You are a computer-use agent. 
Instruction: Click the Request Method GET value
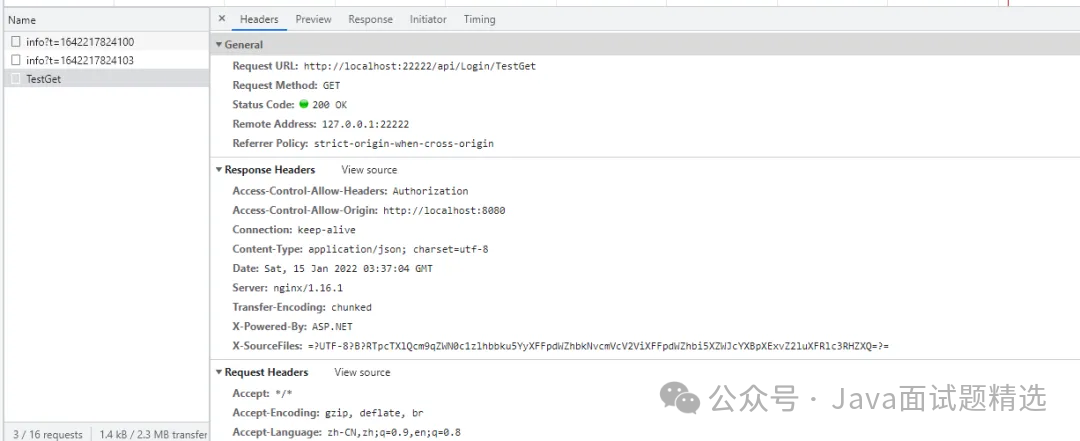[331, 85]
